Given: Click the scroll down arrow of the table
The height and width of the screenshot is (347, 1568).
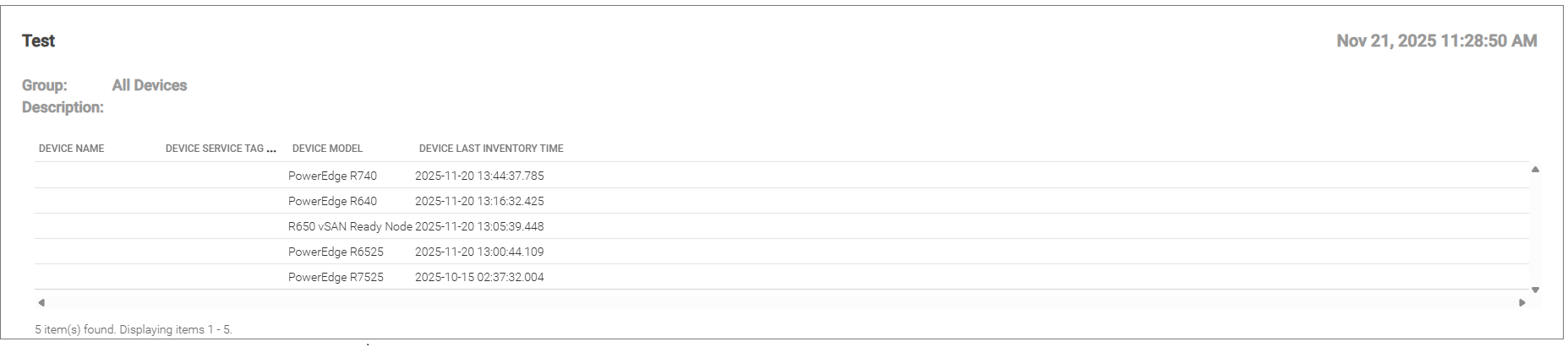Looking at the screenshot, I should click(1535, 290).
